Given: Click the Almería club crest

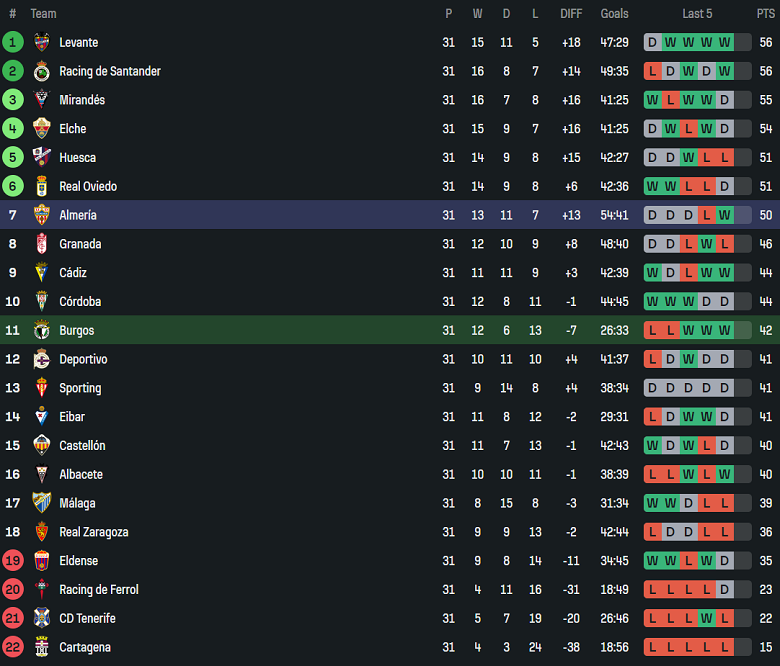Looking at the screenshot, I should (42, 215).
